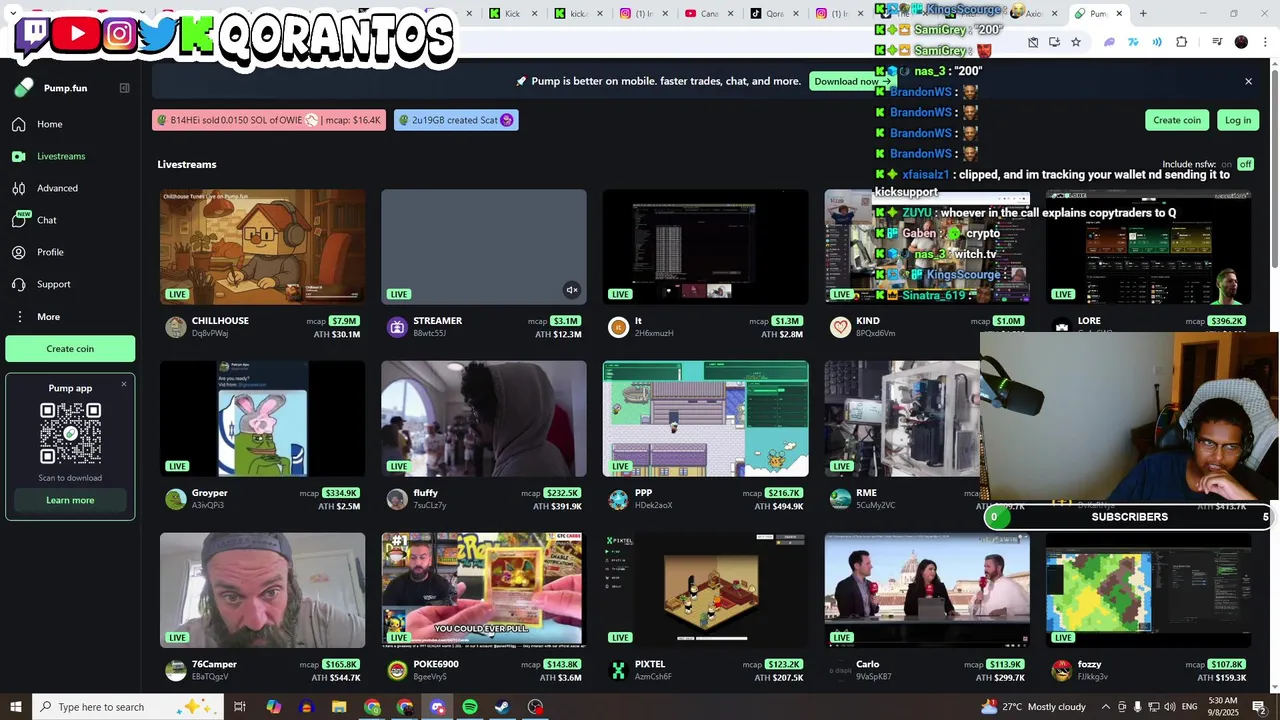This screenshot has width=1280, height=720.
Task: Toggle the Include nsfw switch
Action: coord(1245,164)
